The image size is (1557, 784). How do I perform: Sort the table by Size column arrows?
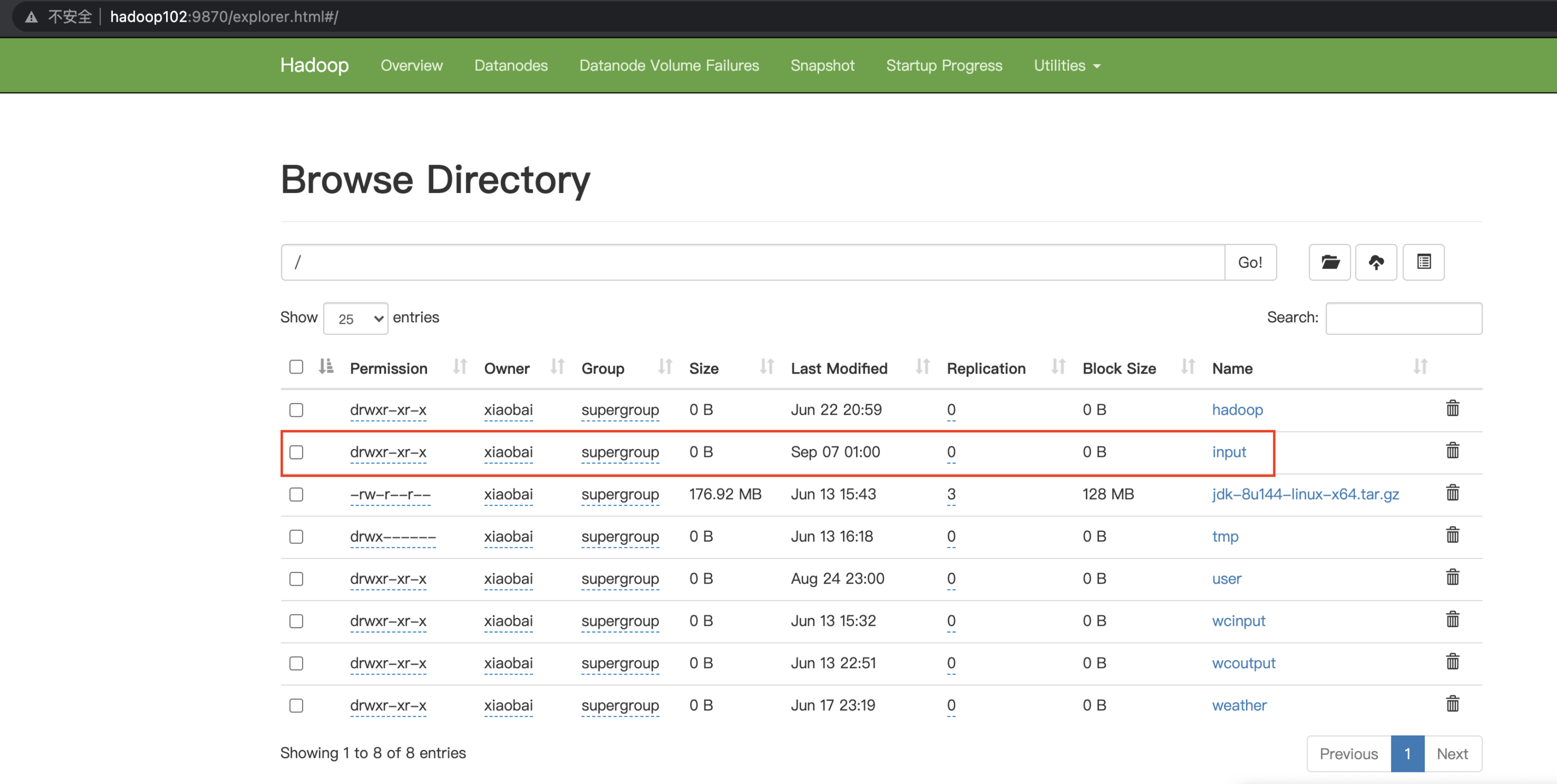click(x=766, y=367)
